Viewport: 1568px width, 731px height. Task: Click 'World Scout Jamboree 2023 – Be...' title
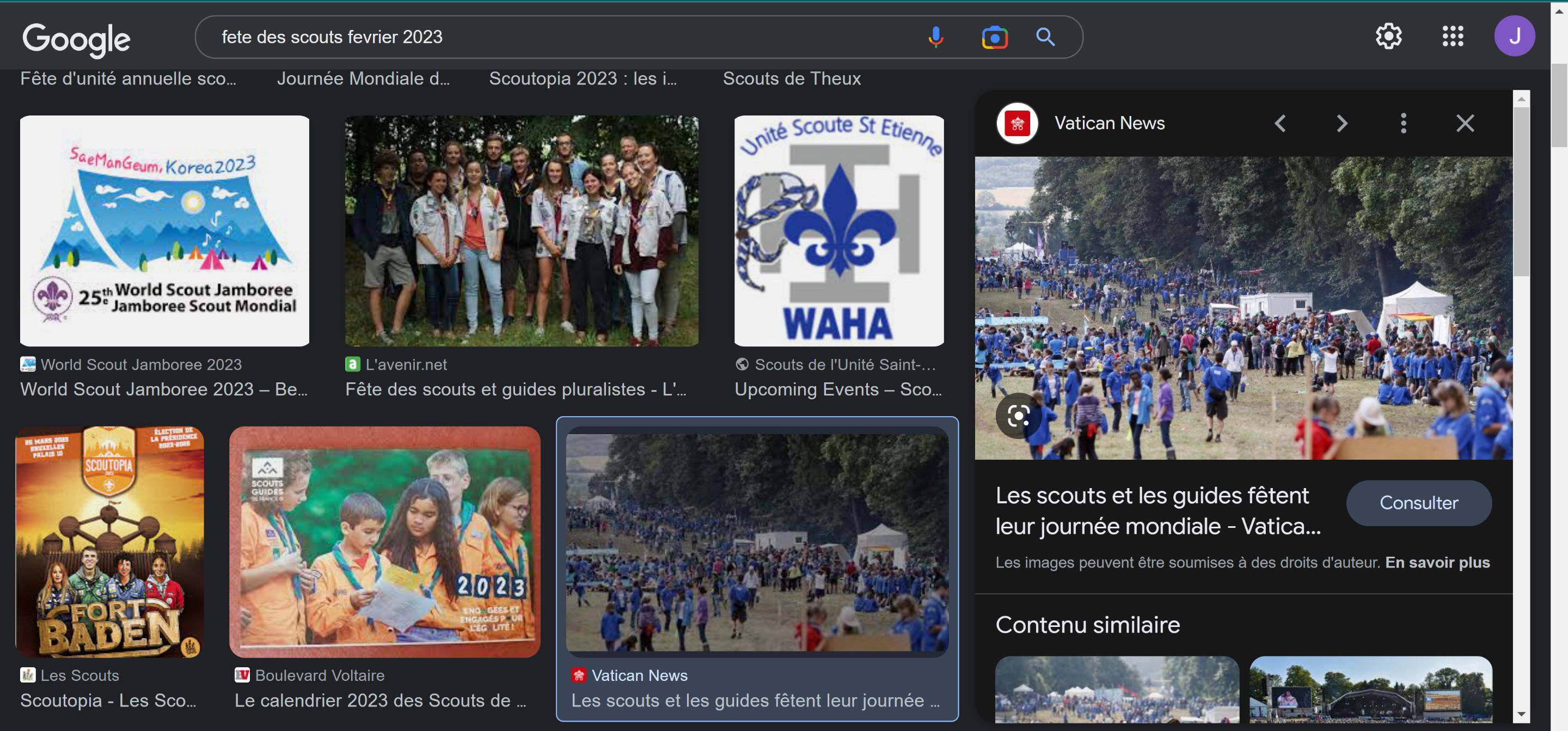pyautogui.click(x=164, y=389)
